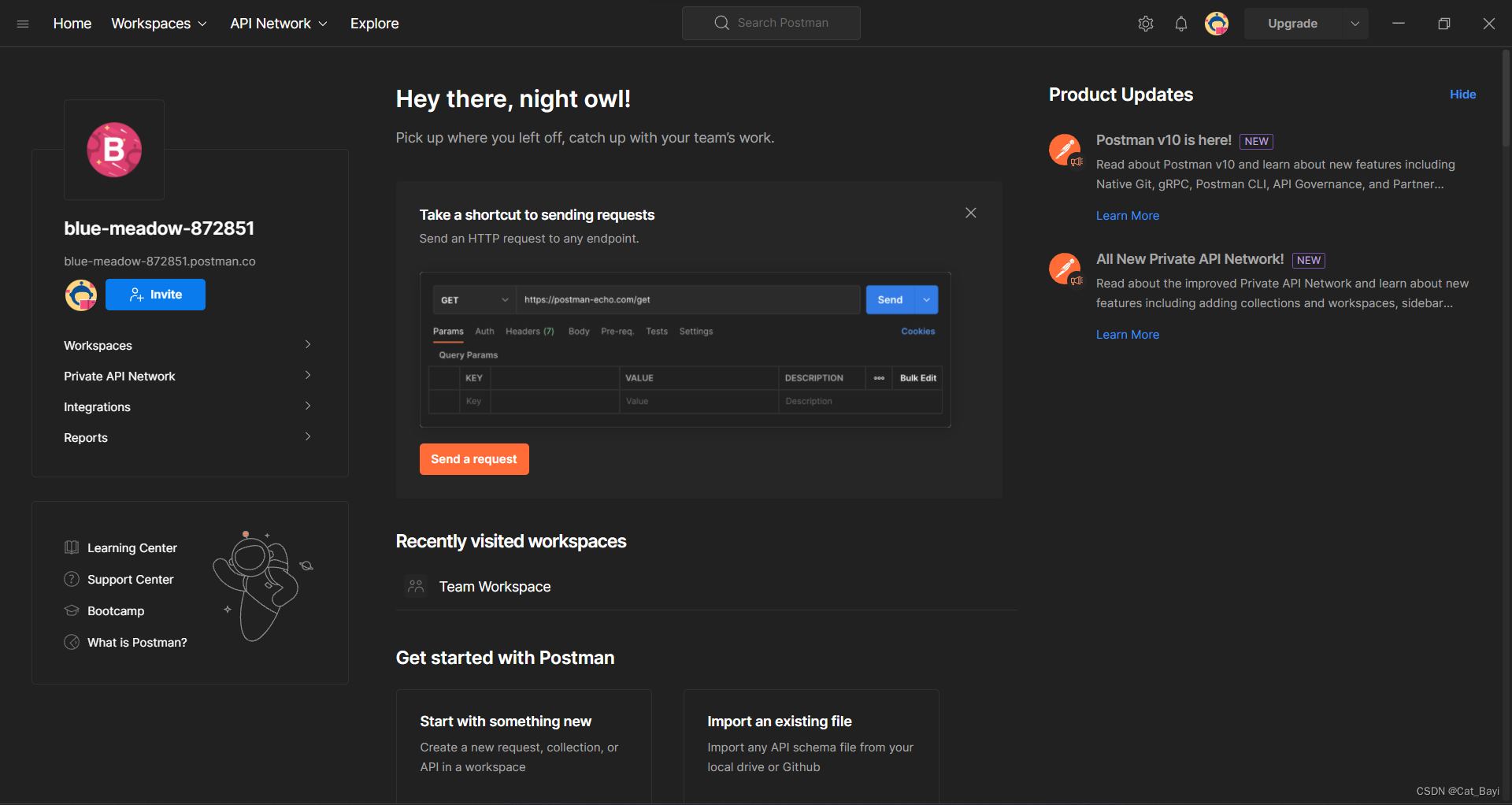Click Bulk Edit in the preview table

pyautogui.click(x=918, y=378)
